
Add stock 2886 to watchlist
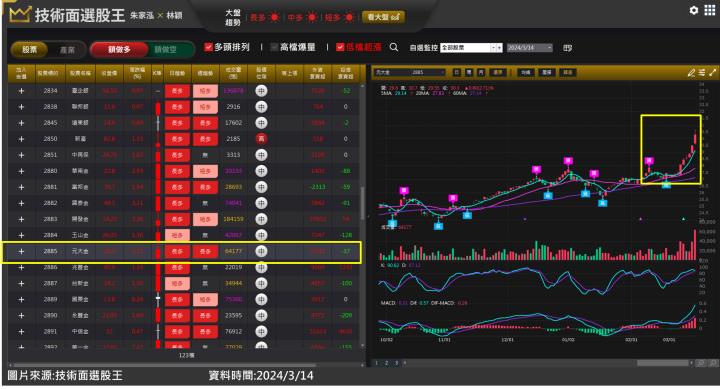[x=21, y=267]
